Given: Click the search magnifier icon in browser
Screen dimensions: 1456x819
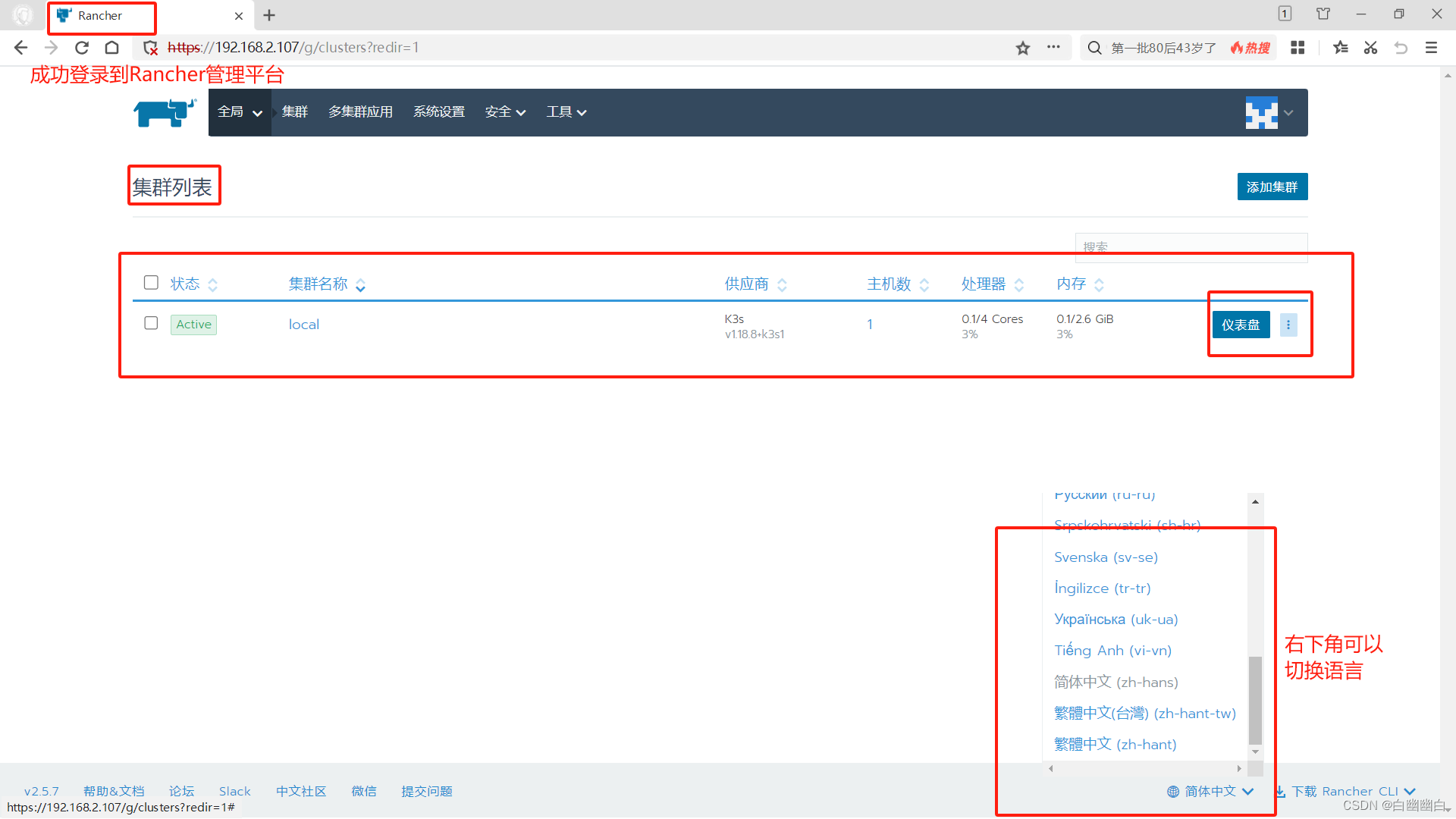Looking at the screenshot, I should click(1094, 48).
